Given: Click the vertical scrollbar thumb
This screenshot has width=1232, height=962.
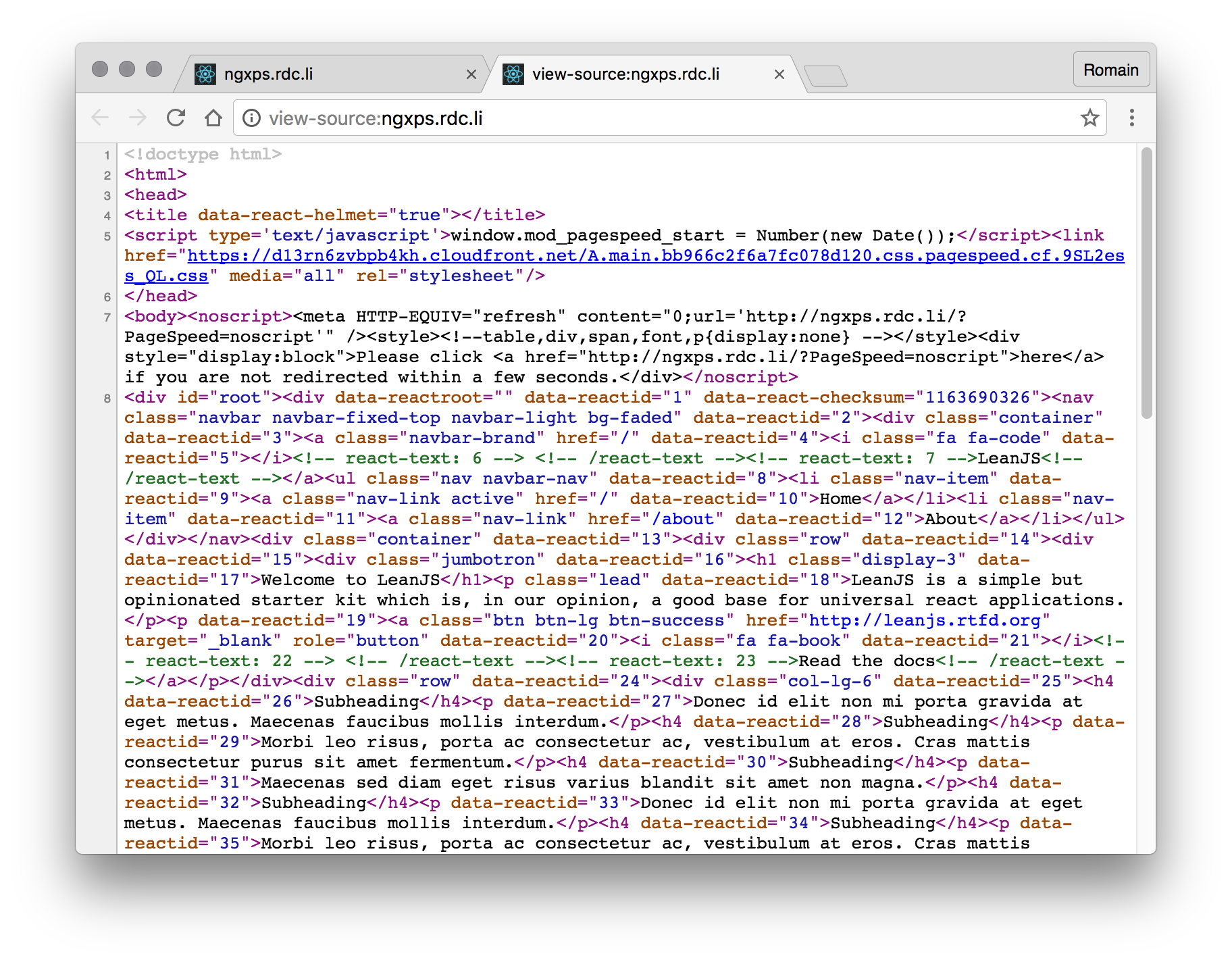Looking at the screenshot, I should click(x=1146, y=284).
